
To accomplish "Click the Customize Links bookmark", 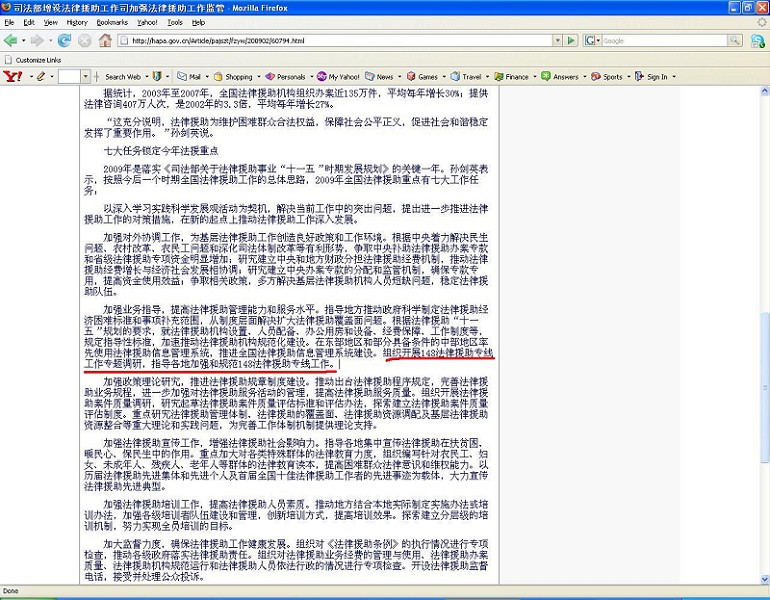I will coord(33,60).
